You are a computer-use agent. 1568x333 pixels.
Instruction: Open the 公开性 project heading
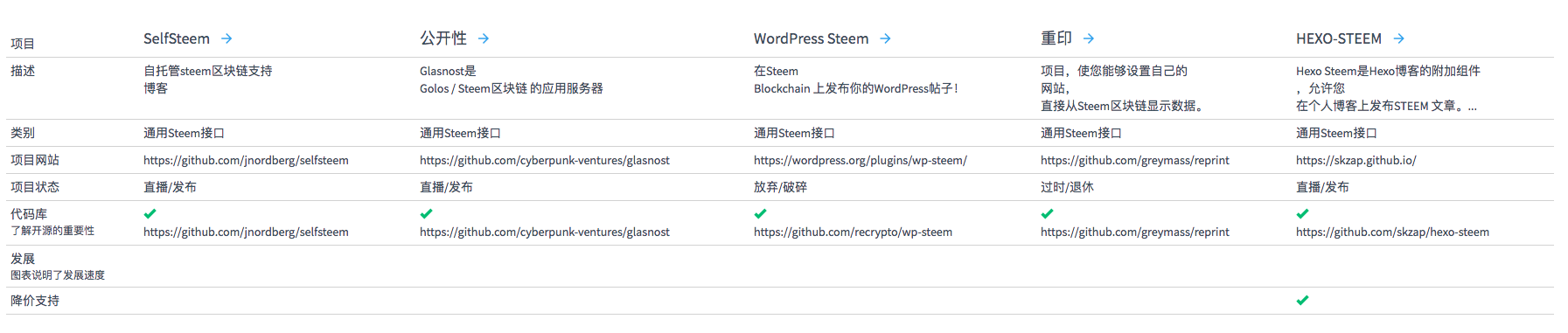[443, 38]
